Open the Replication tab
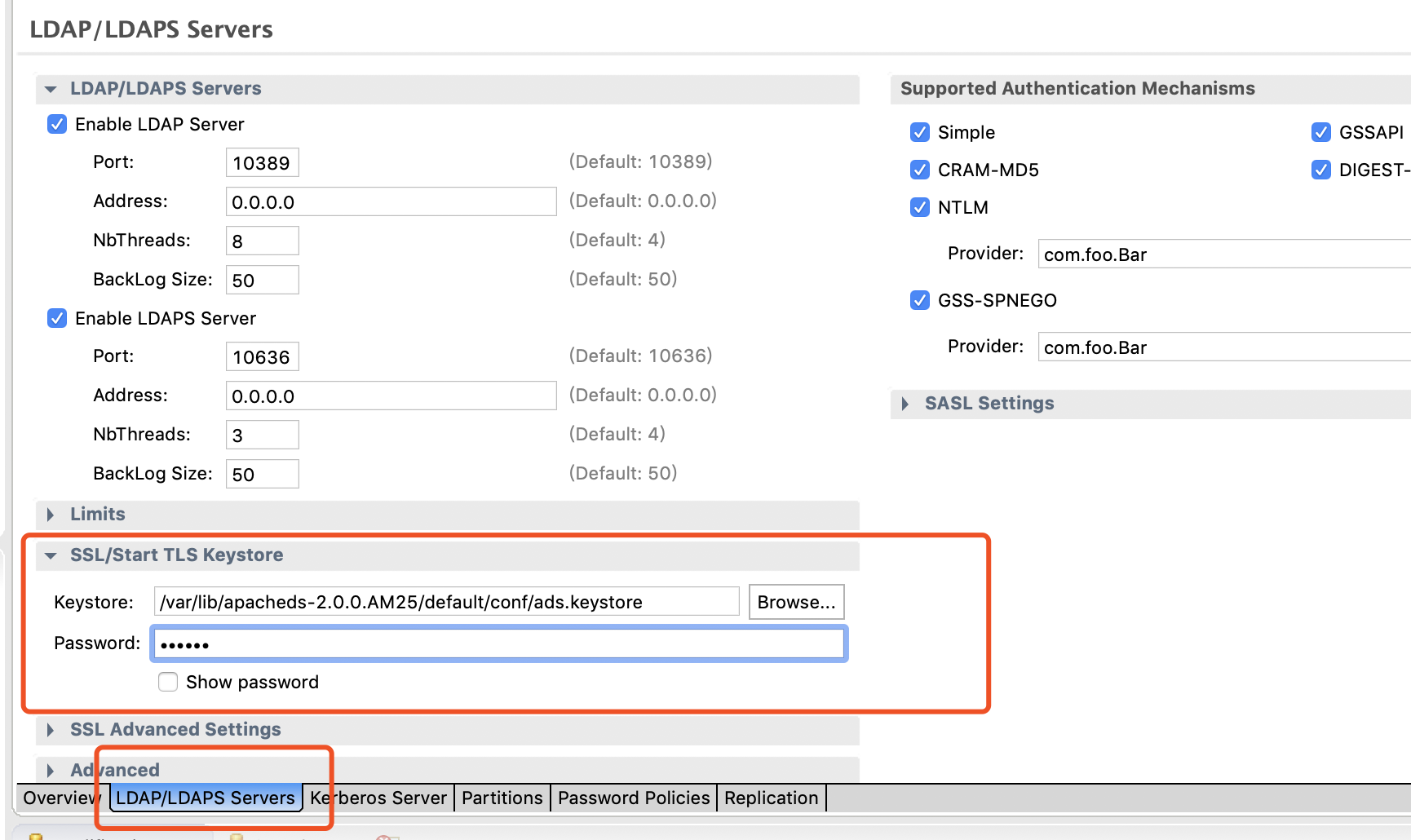This screenshot has height=840, width=1411. (x=770, y=798)
